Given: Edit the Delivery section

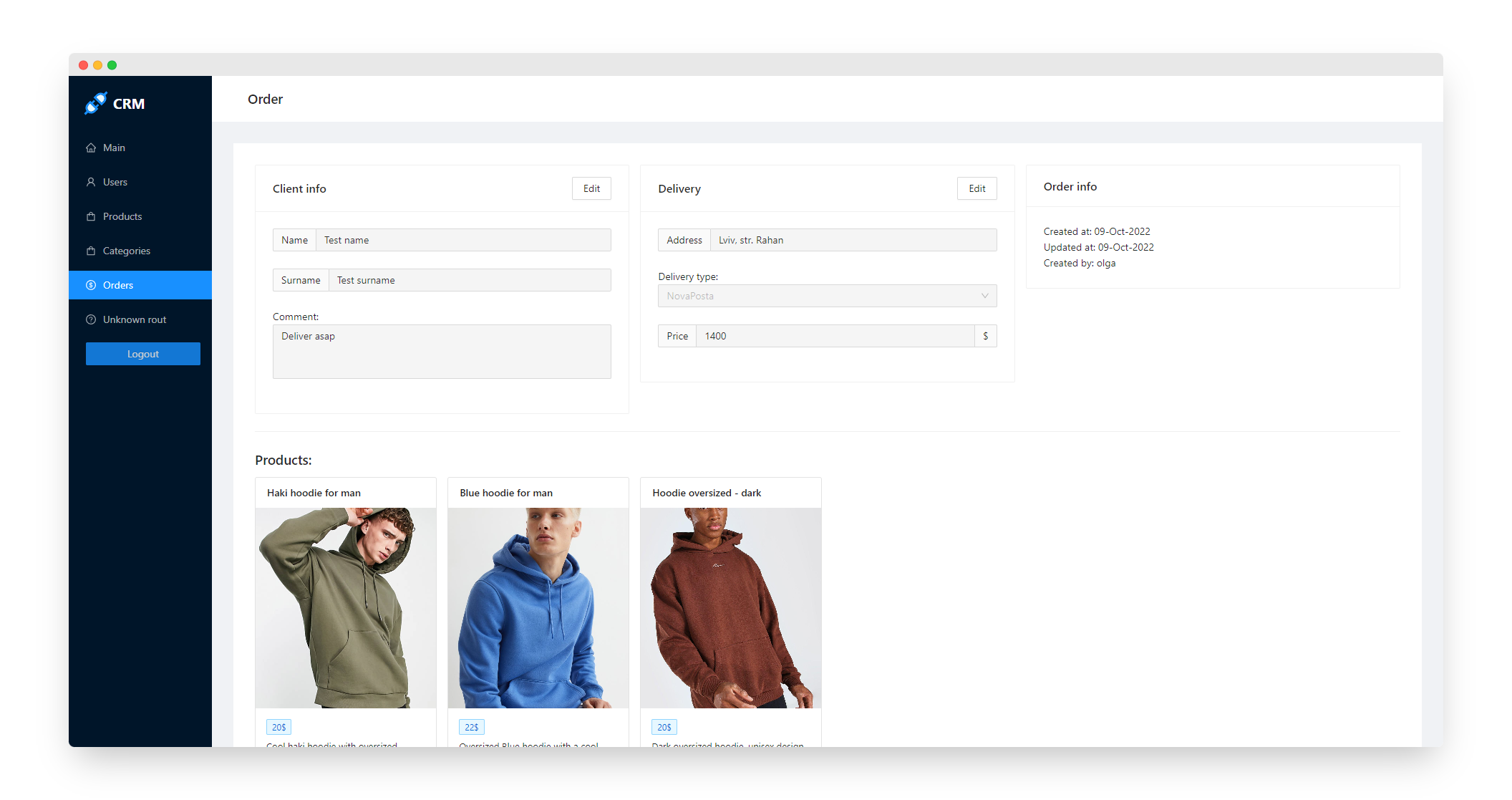Looking at the screenshot, I should click(x=976, y=188).
